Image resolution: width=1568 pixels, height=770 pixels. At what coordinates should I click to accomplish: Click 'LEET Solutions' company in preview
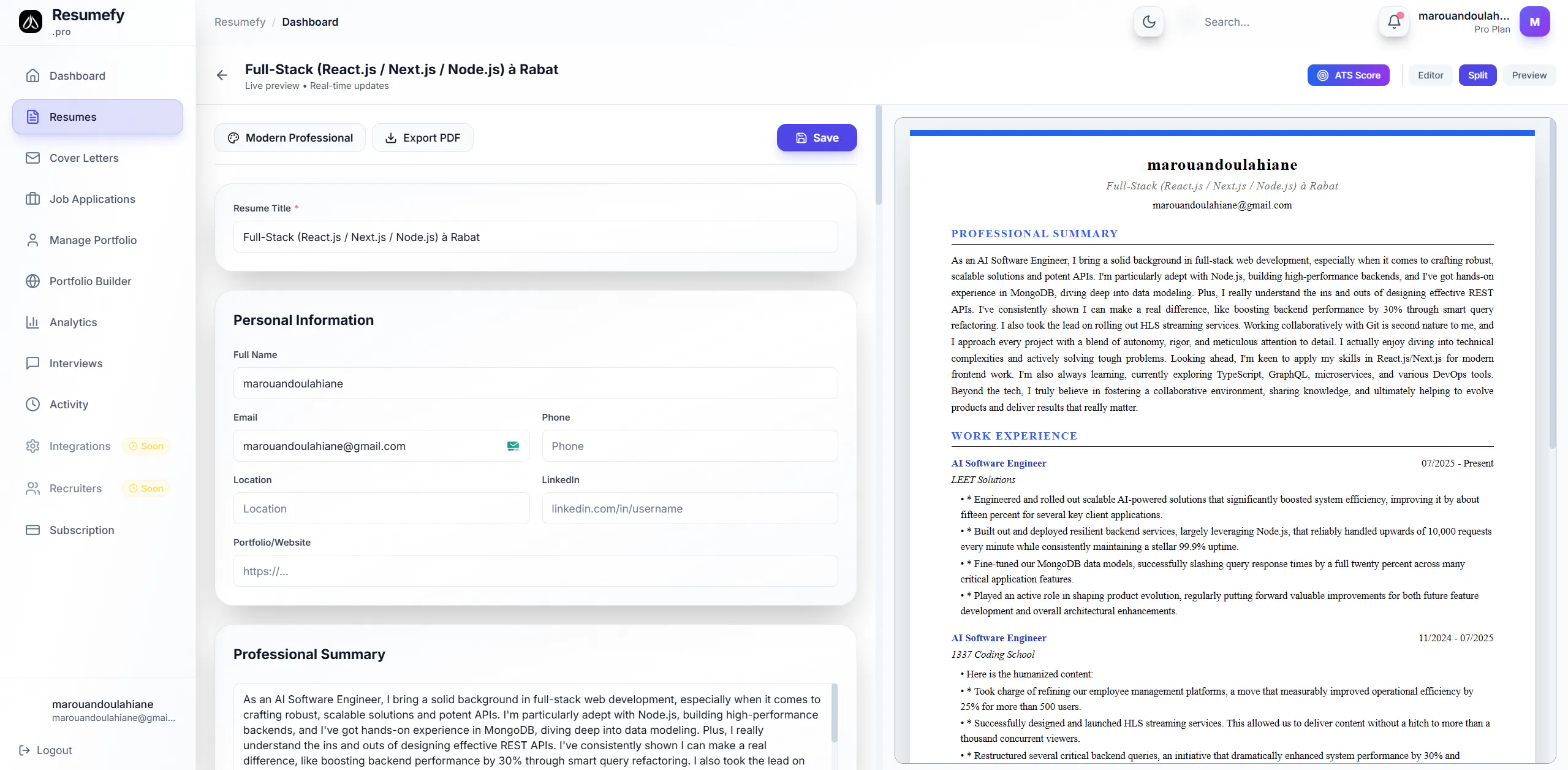pyautogui.click(x=983, y=479)
